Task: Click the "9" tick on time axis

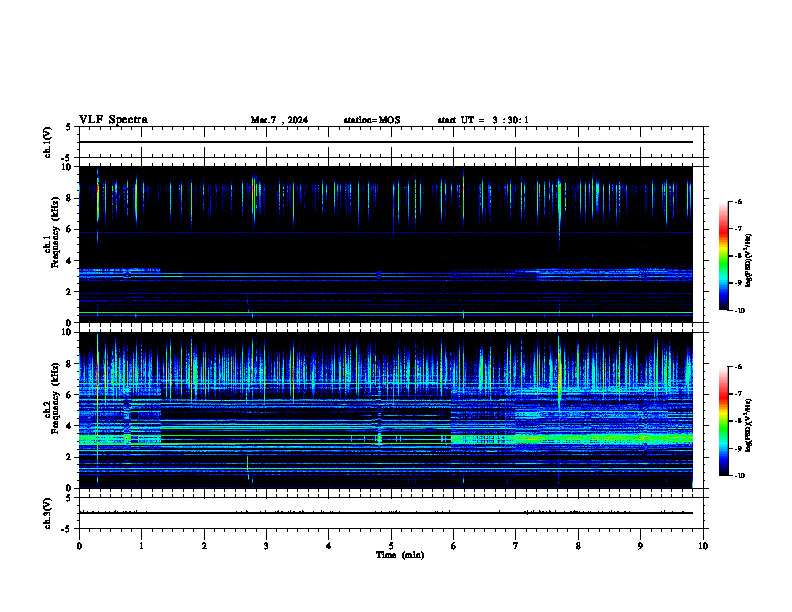Action: [640, 546]
